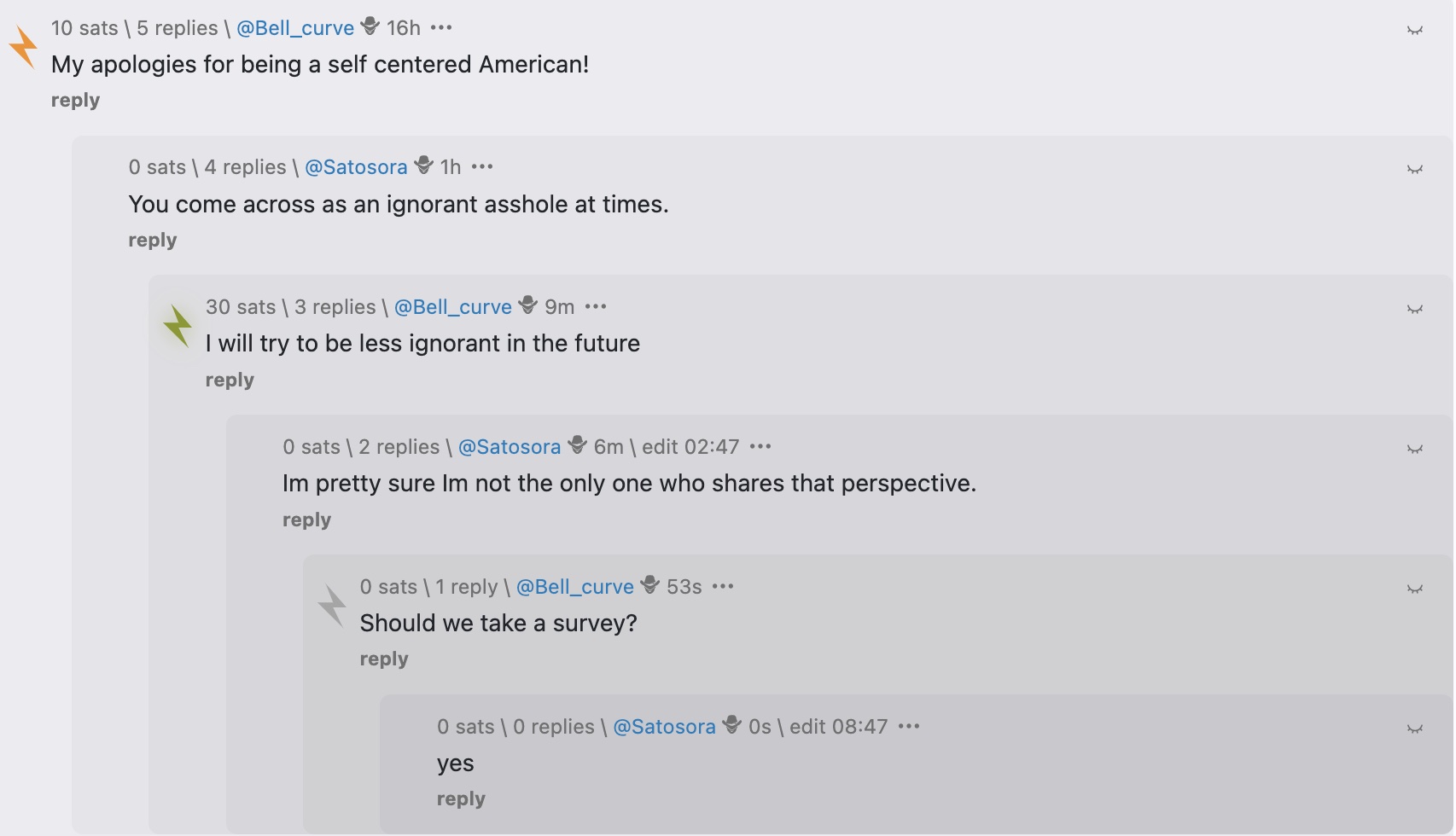Open the three-dot menu on the "yes" comment
Viewport: 1456px width, 836px height.
pyautogui.click(x=909, y=727)
